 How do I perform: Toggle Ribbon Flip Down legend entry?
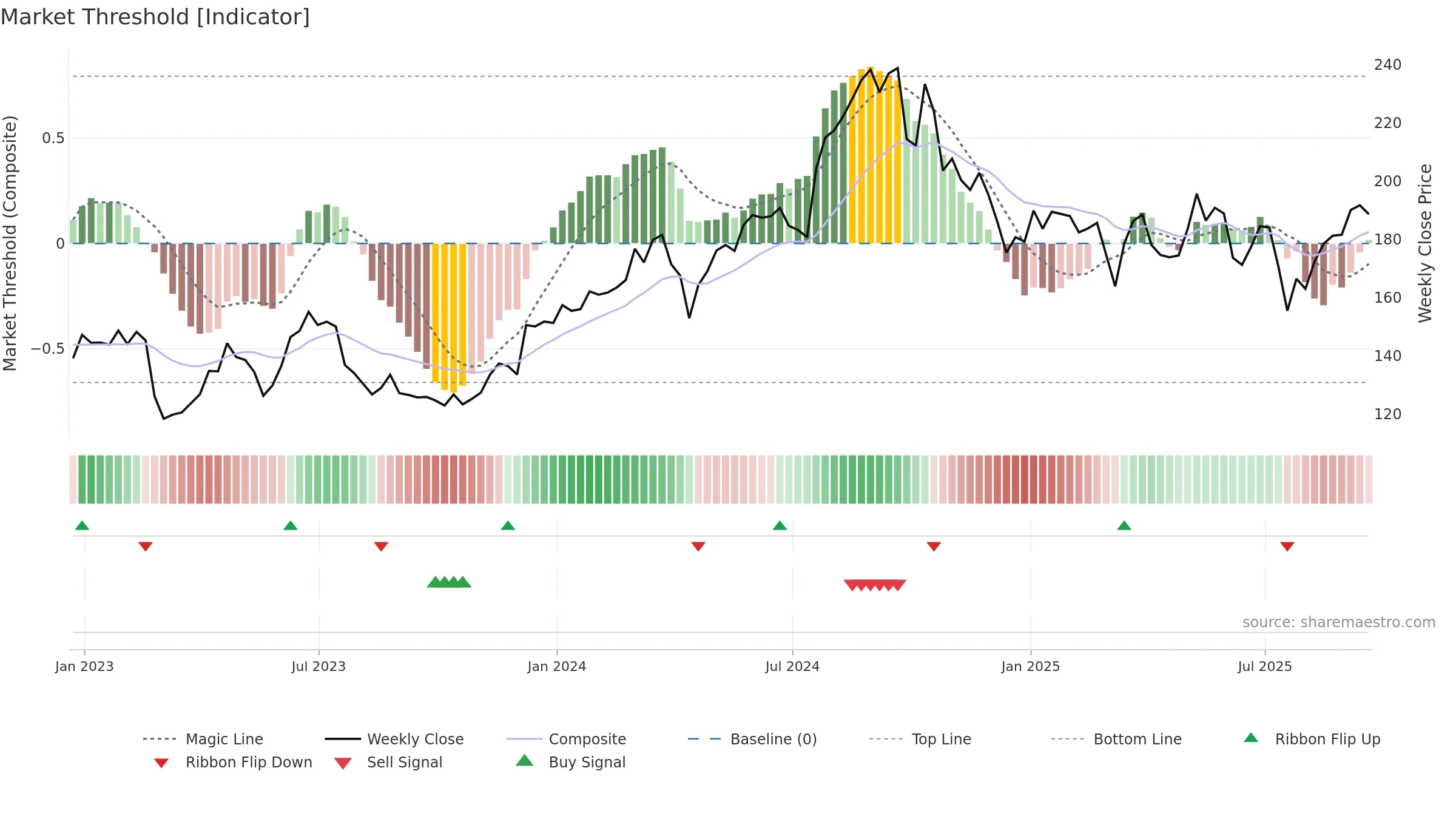click(x=233, y=763)
